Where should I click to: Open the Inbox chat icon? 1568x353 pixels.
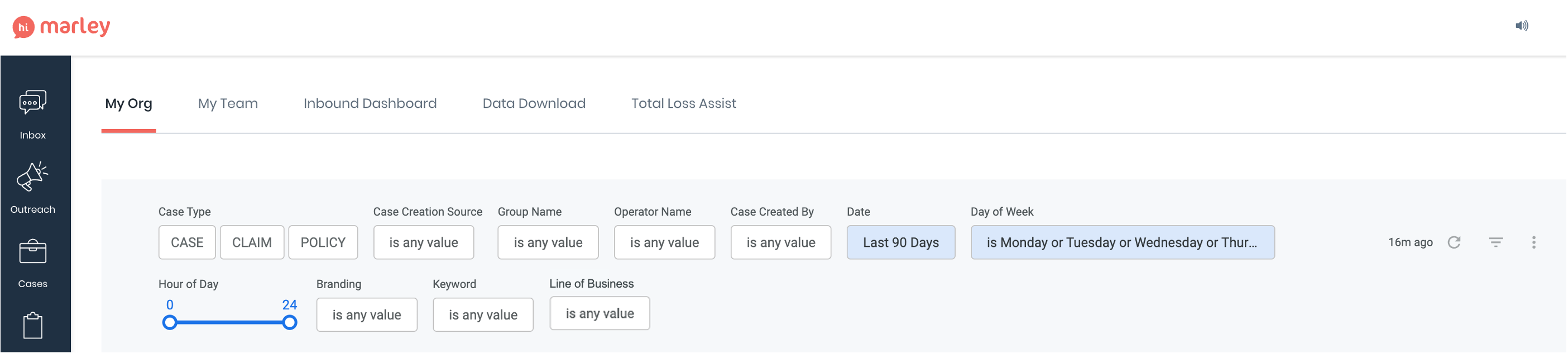pos(33,103)
